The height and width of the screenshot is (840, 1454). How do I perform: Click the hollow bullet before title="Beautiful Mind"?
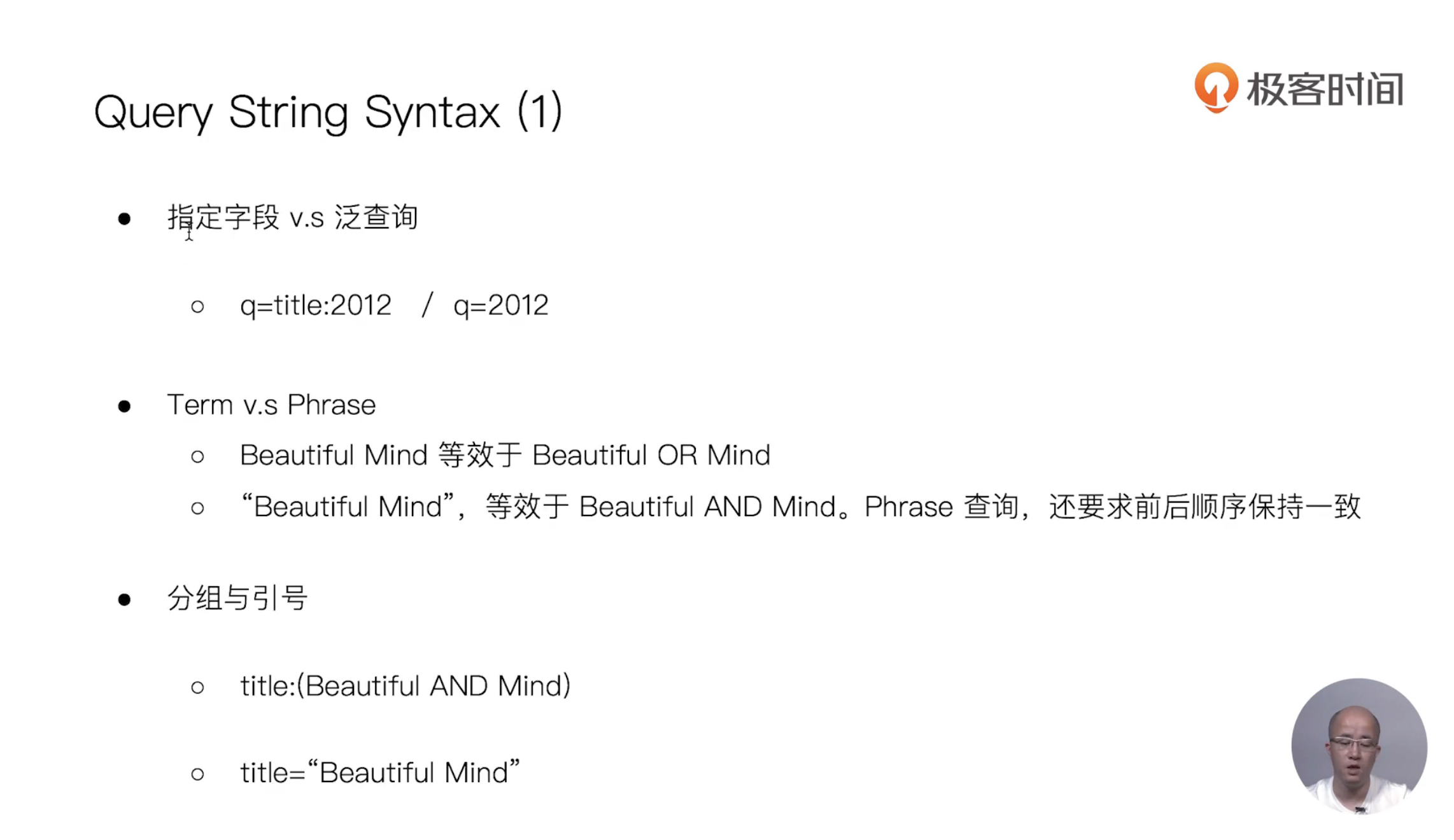coord(197,774)
